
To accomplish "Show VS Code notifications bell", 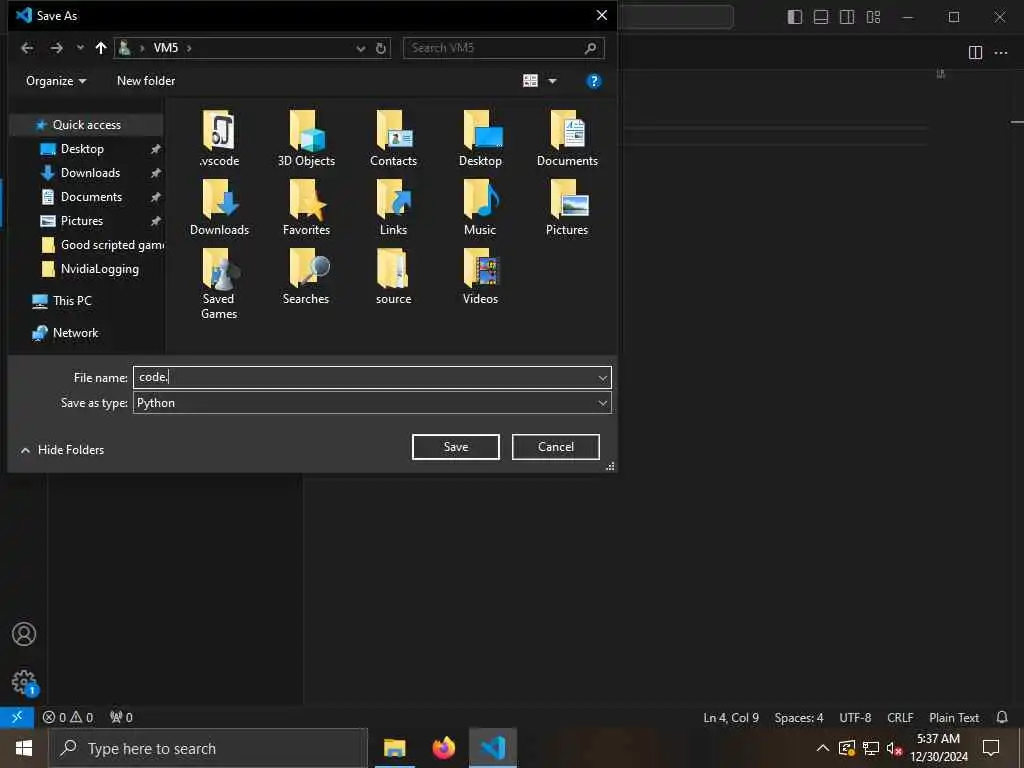I will (x=1002, y=717).
